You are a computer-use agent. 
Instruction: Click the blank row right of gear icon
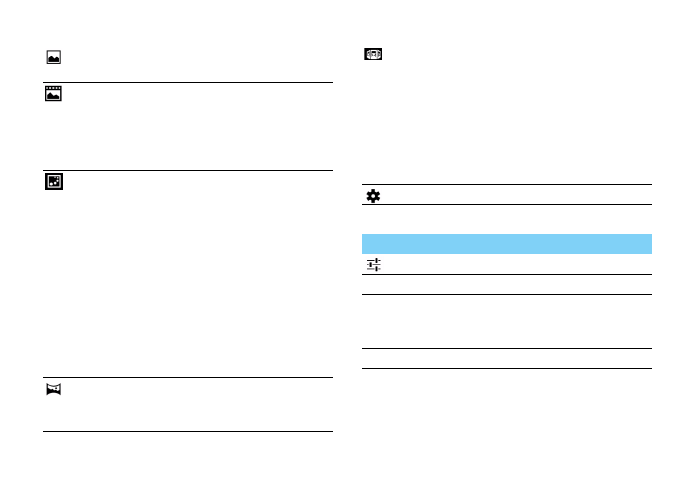point(516,196)
